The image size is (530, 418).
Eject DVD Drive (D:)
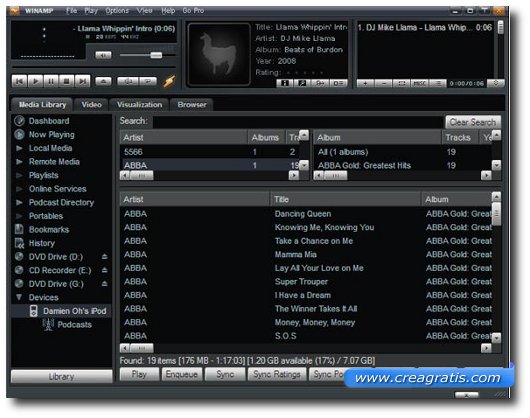105,257
